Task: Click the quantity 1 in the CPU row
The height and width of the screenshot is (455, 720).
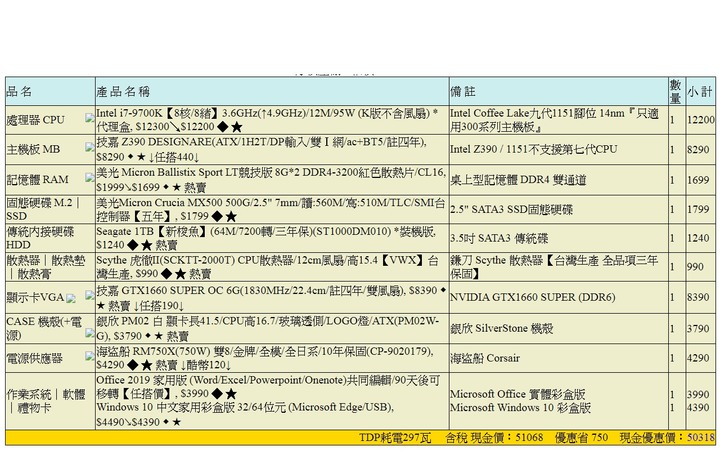Action: (672, 120)
